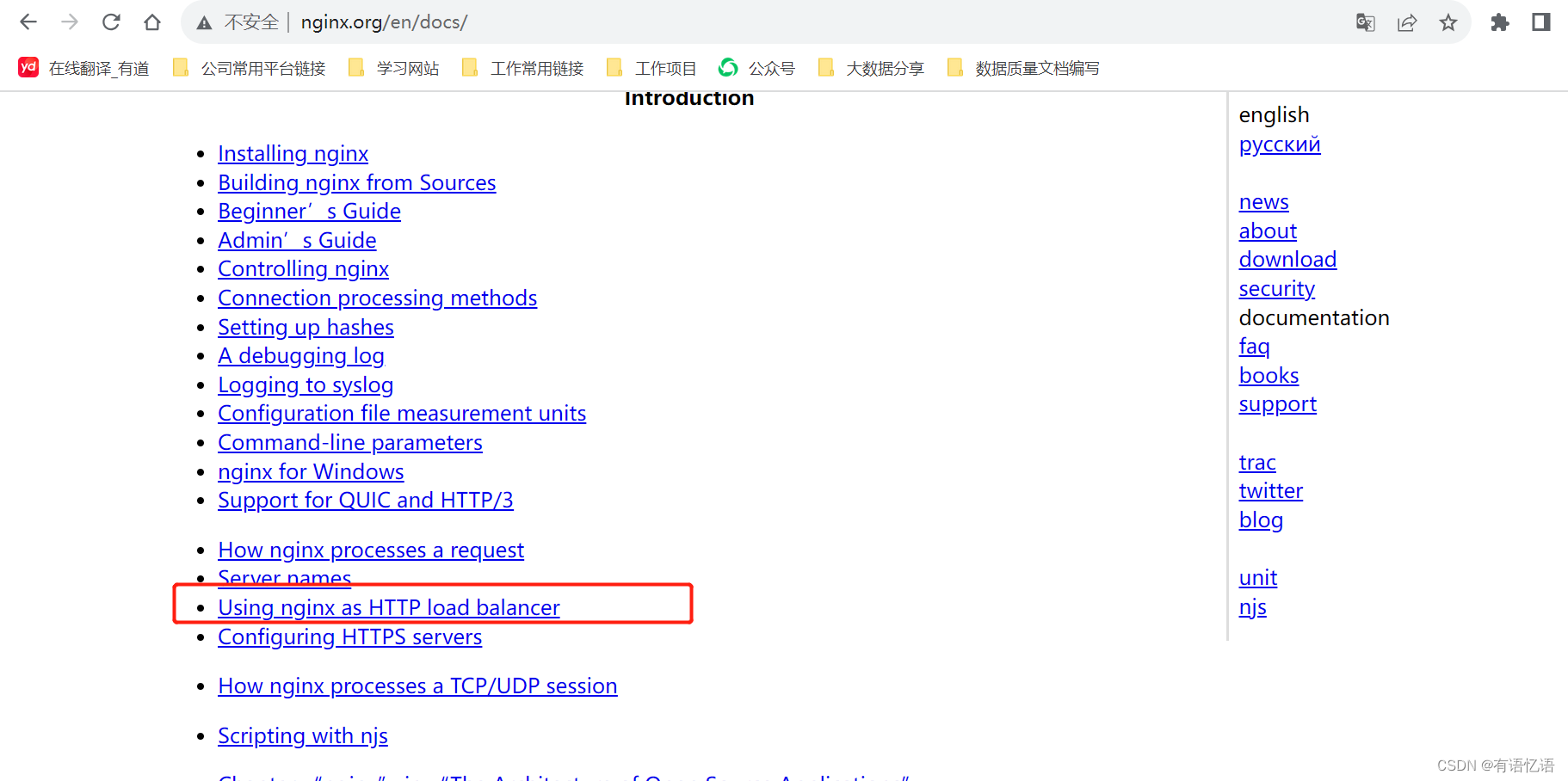
Task: Open the unit link
Action: [x=1258, y=578]
